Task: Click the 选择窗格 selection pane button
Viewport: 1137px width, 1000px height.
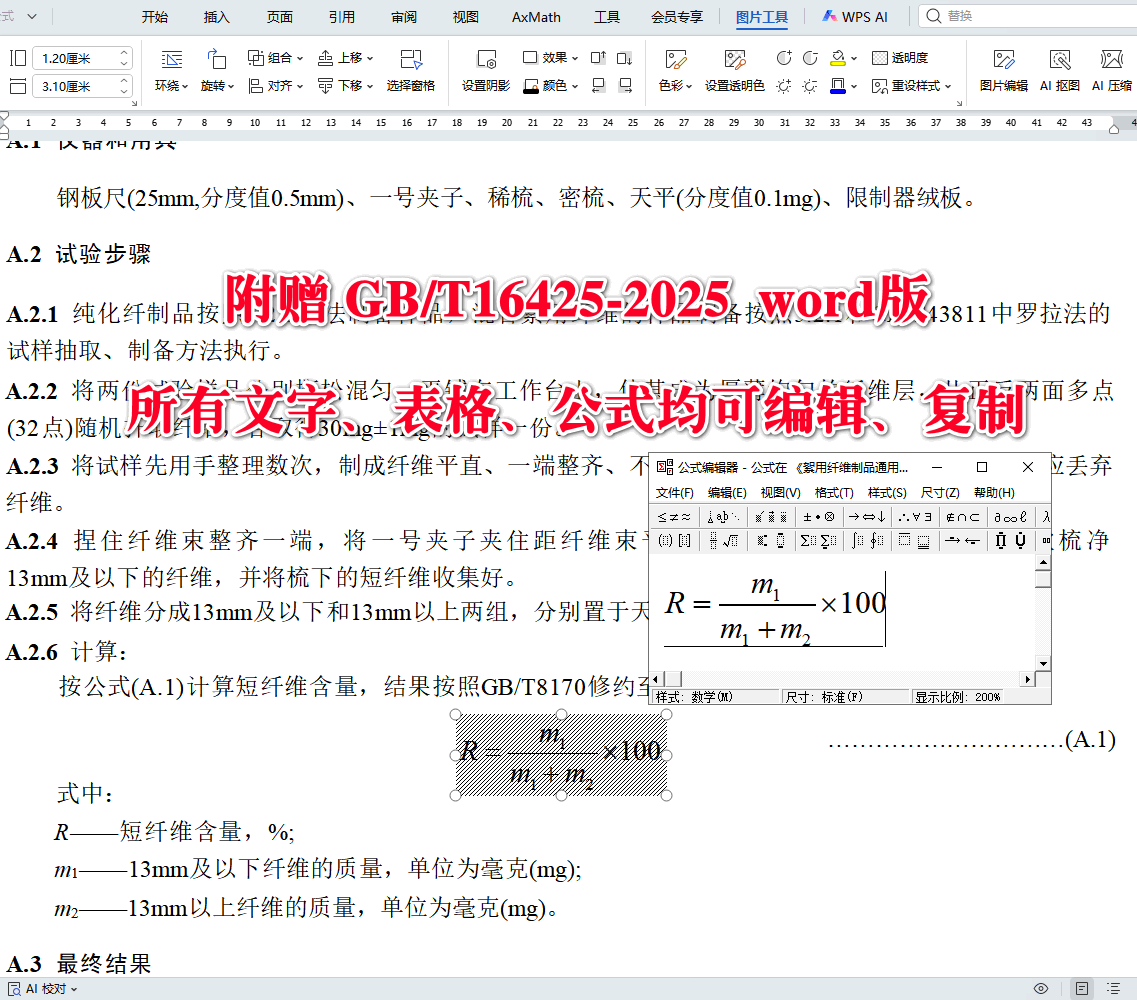Action: 411,72
